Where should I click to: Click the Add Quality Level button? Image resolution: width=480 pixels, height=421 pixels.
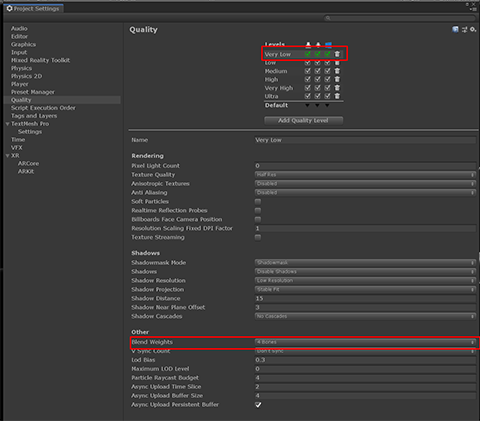(x=303, y=120)
